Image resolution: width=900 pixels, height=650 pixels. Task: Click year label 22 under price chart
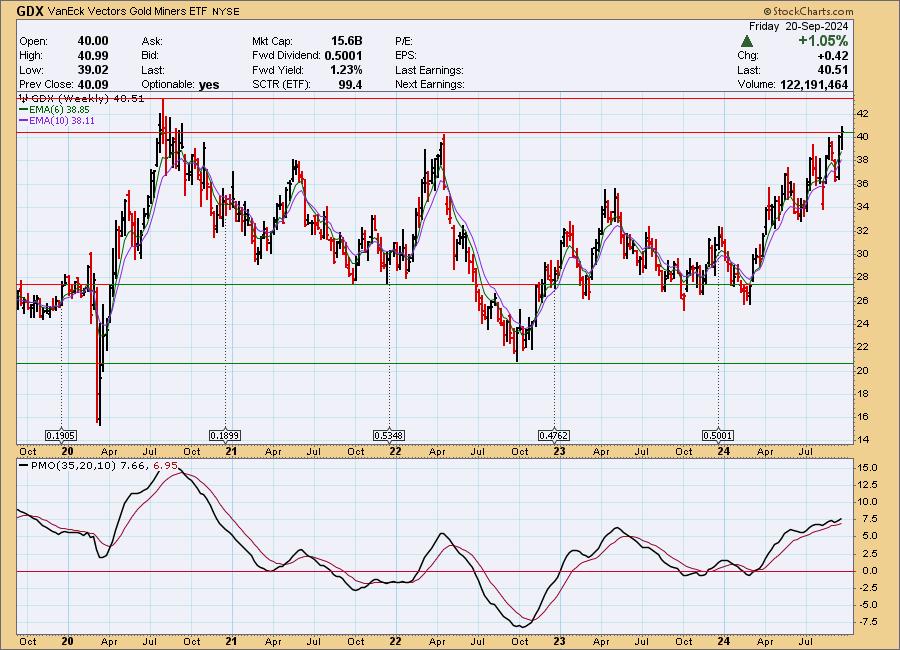395,451
